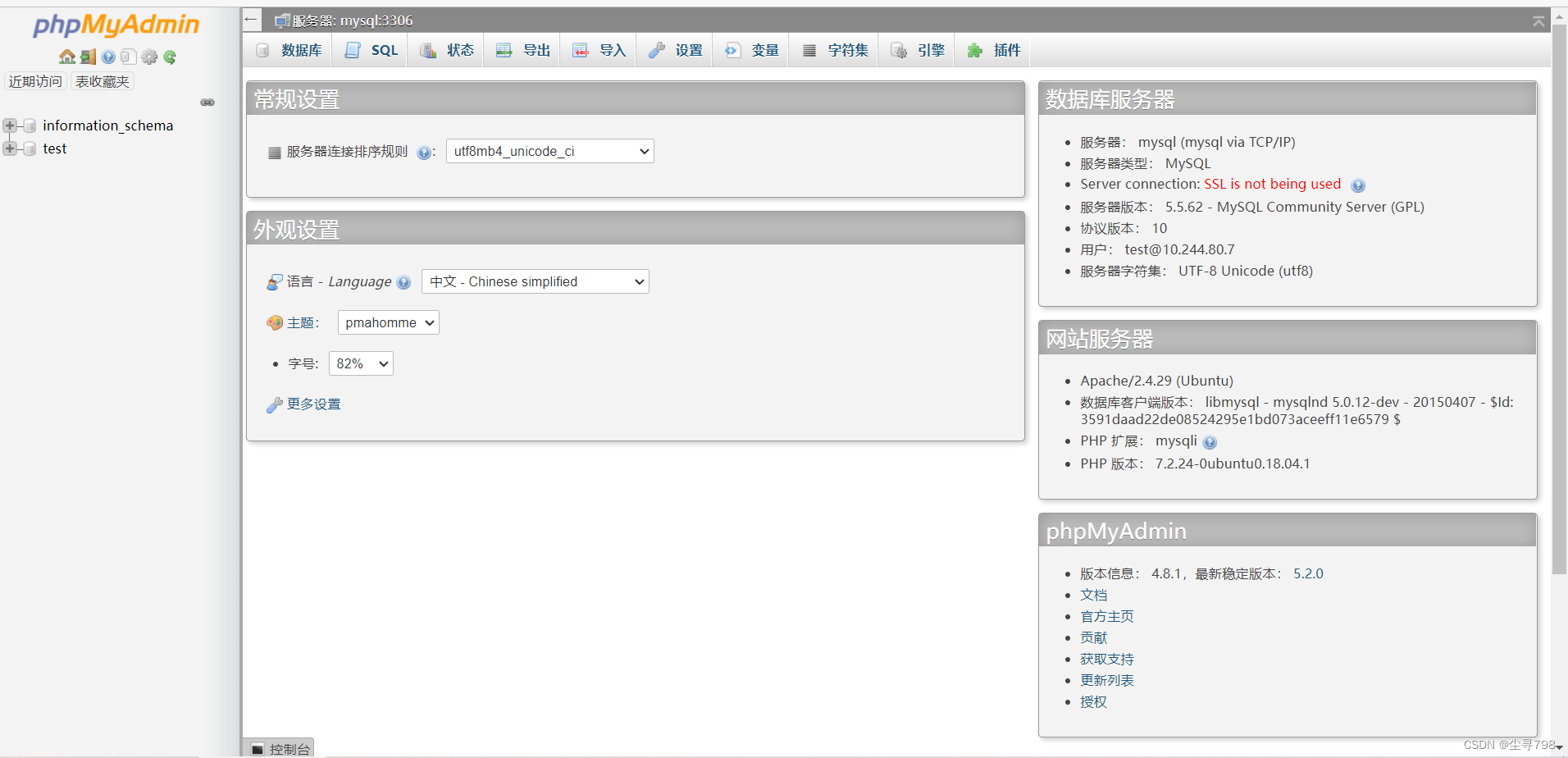Click the help icon next to Language label
The height and width of the screenshot is (758, 1568).
pos(403,282)
